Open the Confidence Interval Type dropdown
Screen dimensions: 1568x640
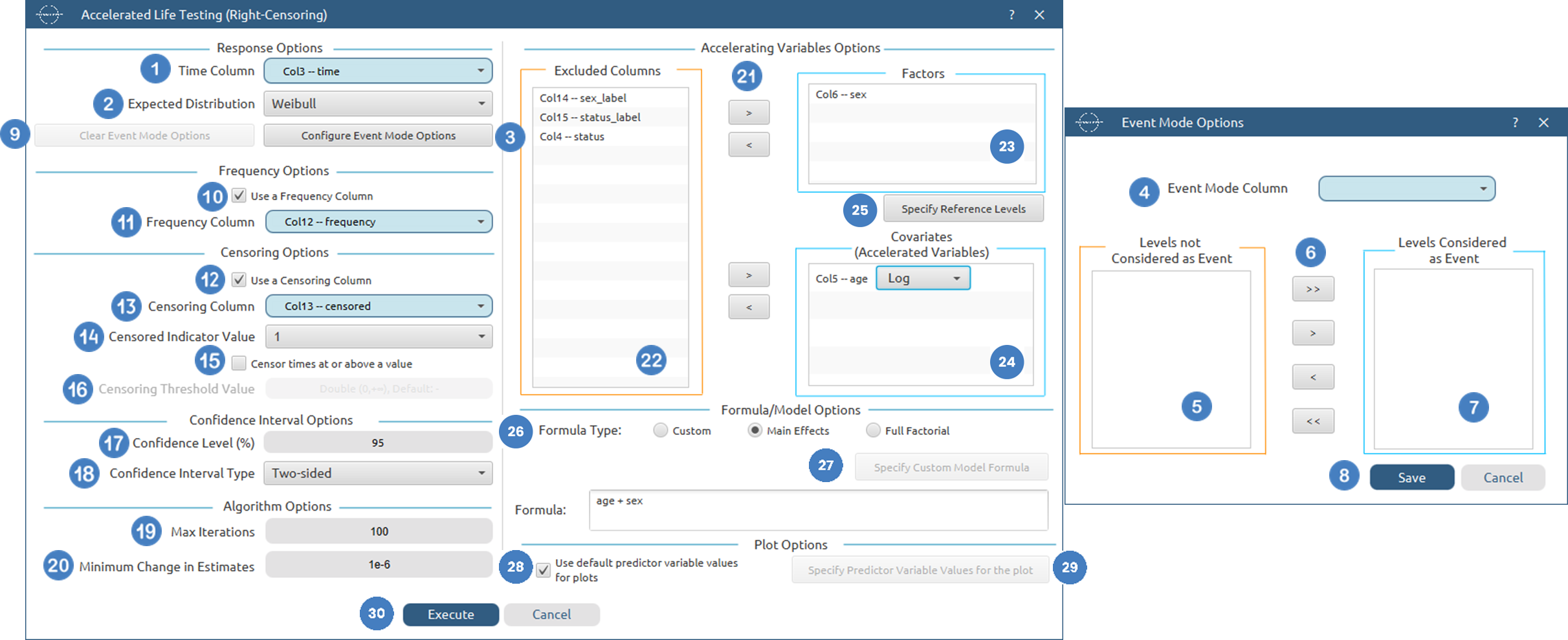378,473
